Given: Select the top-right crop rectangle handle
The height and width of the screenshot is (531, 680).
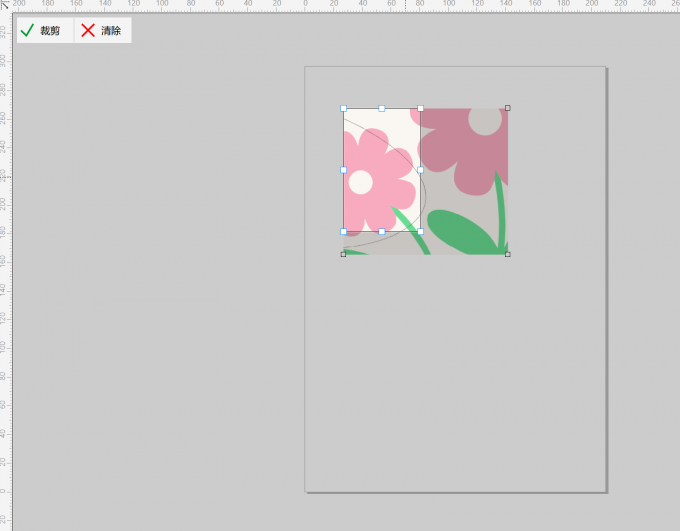Looking at the screenshot, I should coord(420,108).
